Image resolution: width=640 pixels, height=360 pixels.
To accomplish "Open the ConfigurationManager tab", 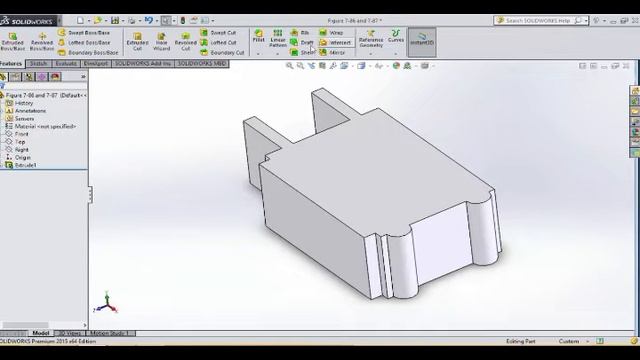I will coord(29,77).
